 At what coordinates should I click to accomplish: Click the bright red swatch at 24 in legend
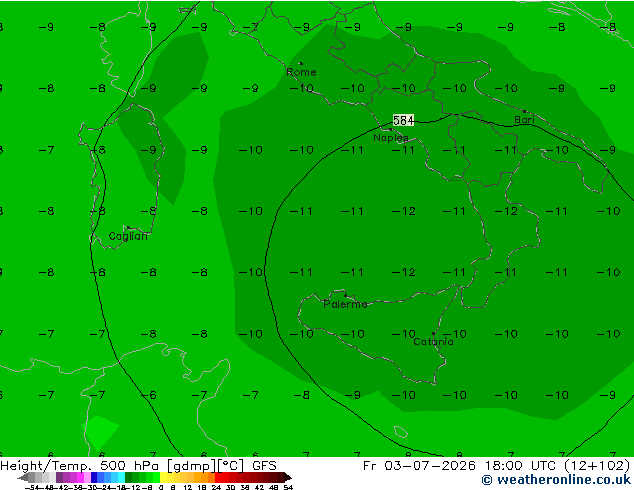(x=218, y=477)
